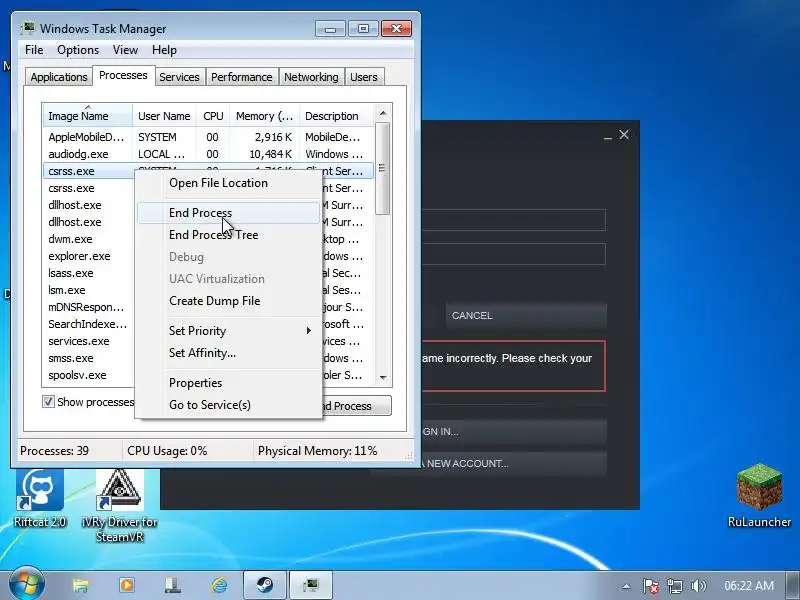The height and width of the screenshot is (600, 800).
Task: Open Internet Explorer taskbar icon
Action: 219,585
